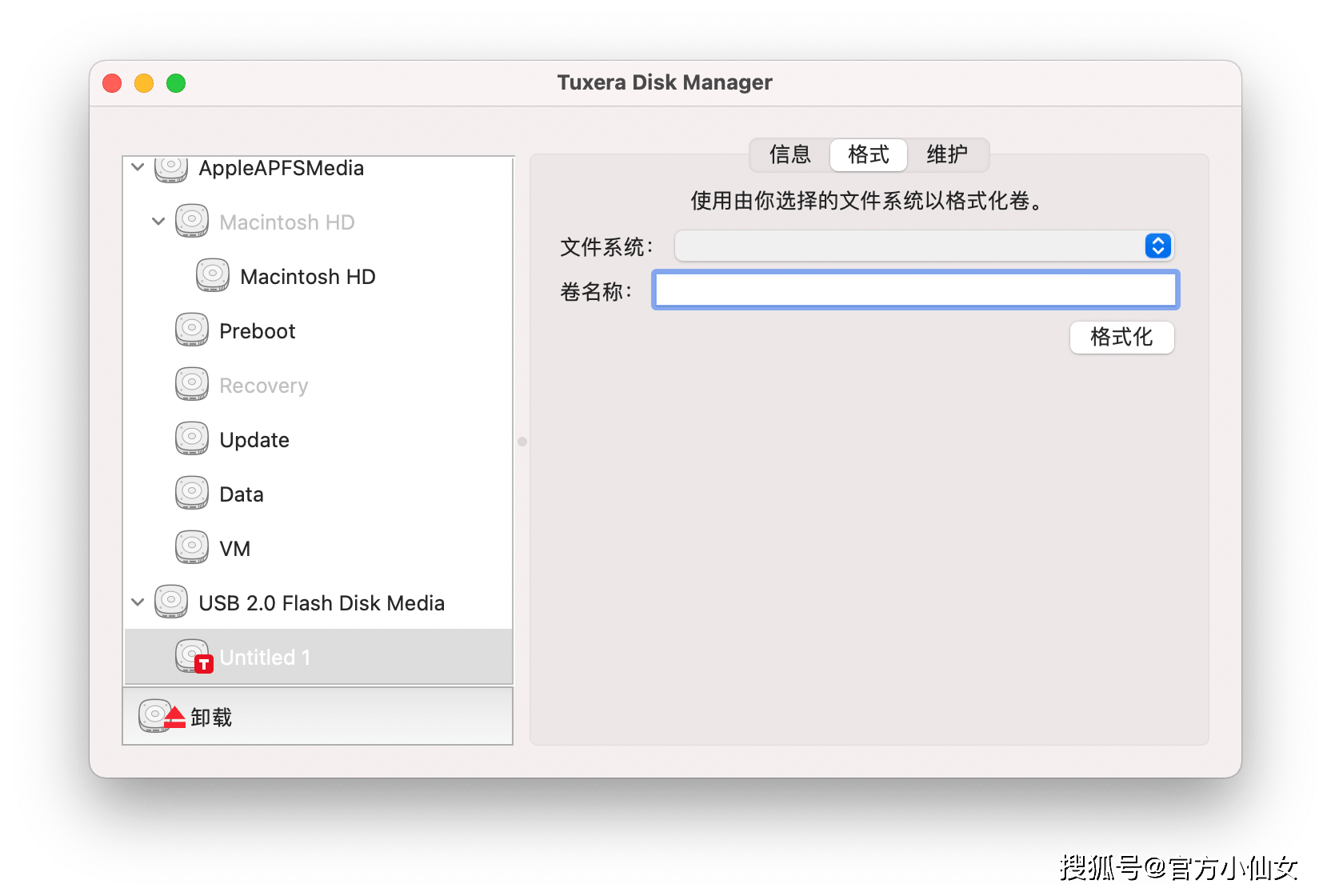Screen dimensions: 1331x896
Task: Select the Recovery volume label
Action: (x=264, y=386)
